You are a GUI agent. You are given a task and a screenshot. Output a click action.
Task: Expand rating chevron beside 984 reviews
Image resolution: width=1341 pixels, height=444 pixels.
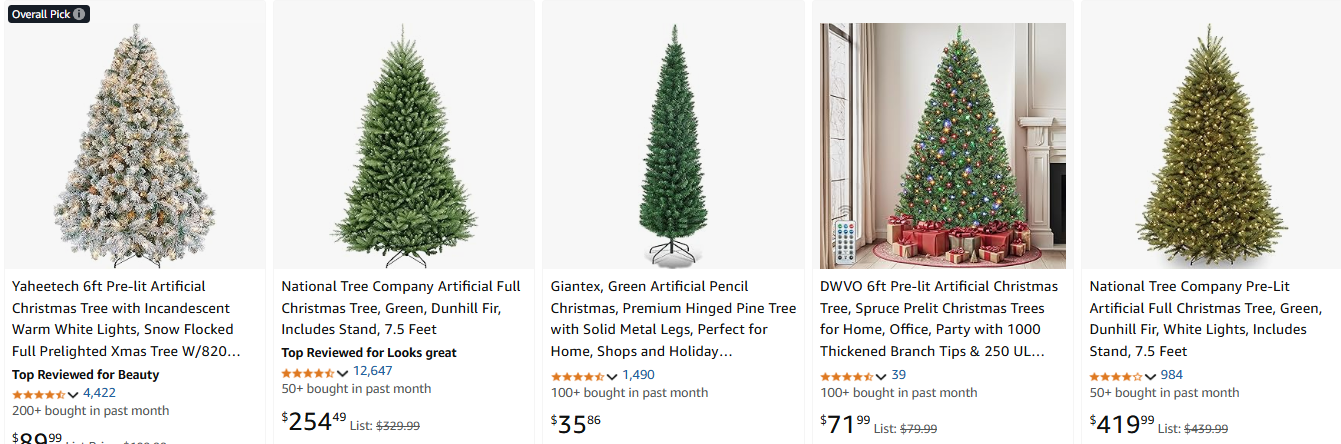pos(1150,376)
